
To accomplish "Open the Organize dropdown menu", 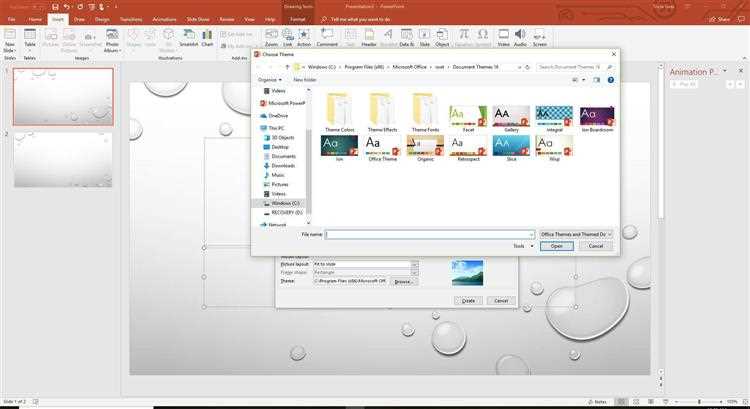I will pyautogui.click(x=269, y=79).
